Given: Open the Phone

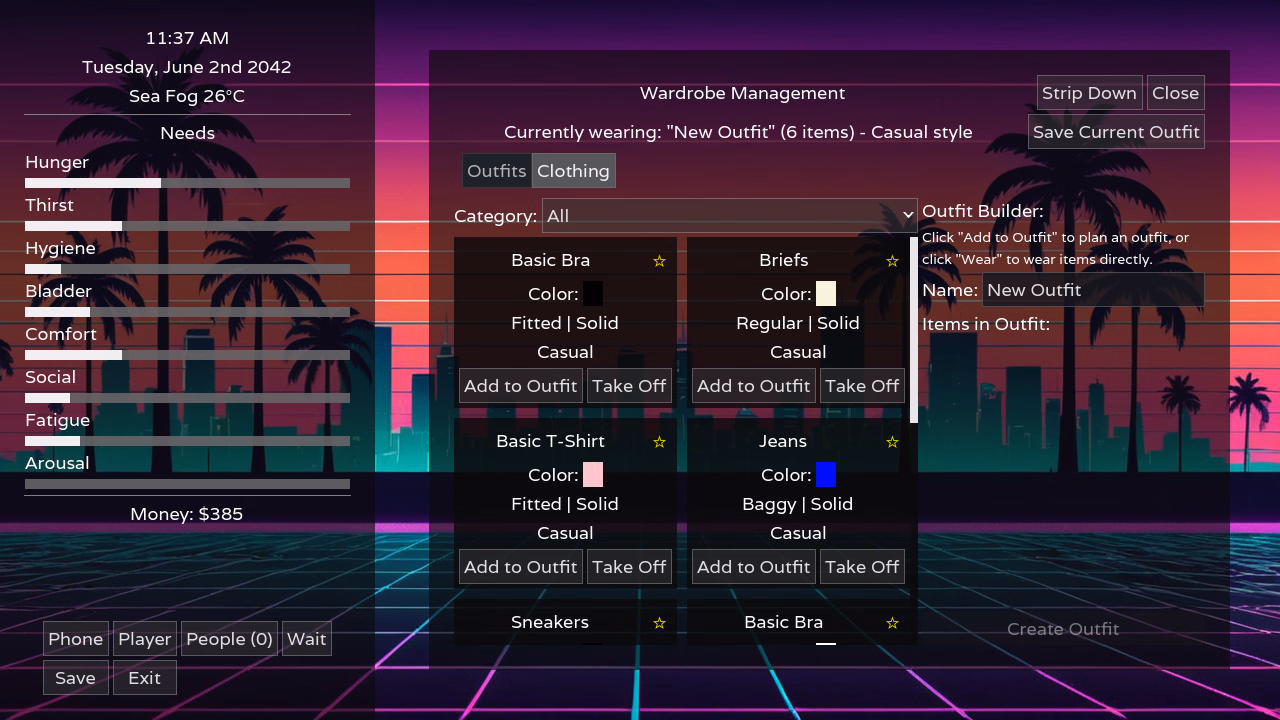Looking at the screenshot, I should pyautogui.click(x=76, y=639).
